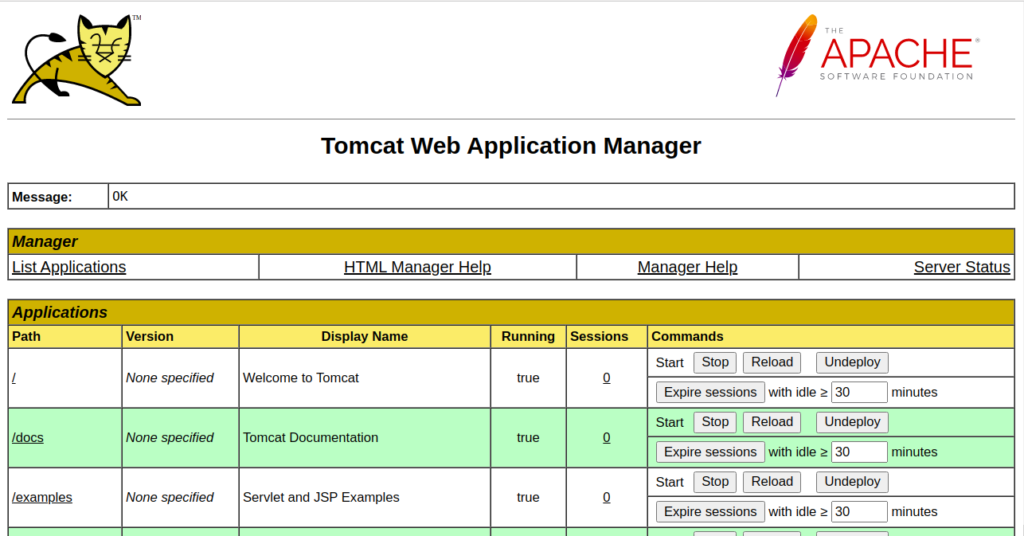Click the Tomcat Web Application Manager heading

[511, 146]
